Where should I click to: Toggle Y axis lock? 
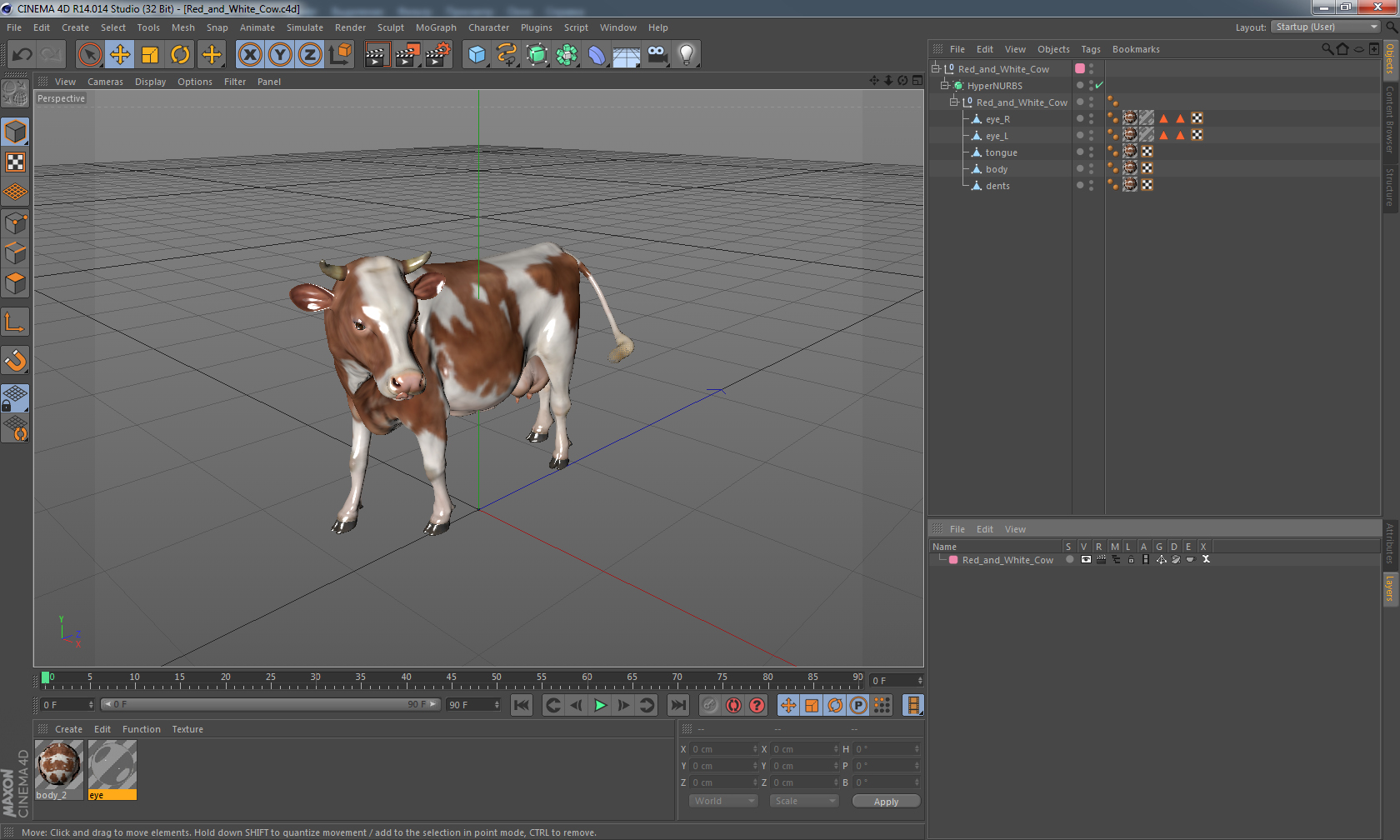[x=280, y=55]
